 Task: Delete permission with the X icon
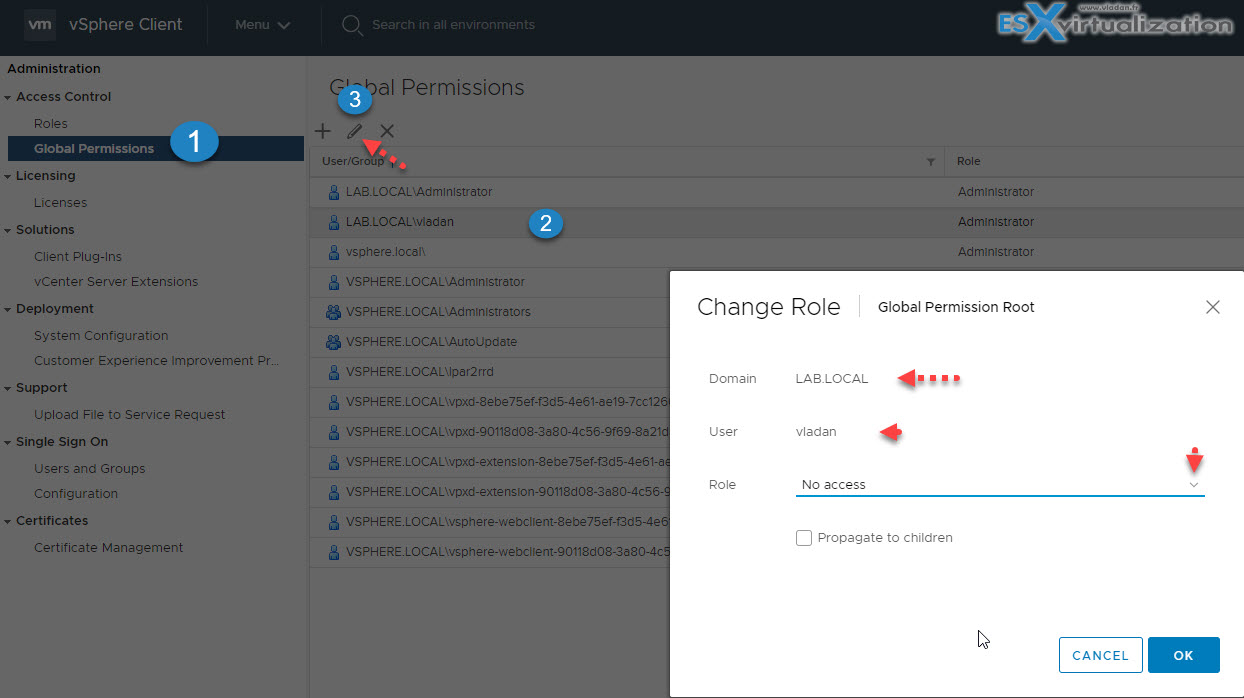pos(387,131)
